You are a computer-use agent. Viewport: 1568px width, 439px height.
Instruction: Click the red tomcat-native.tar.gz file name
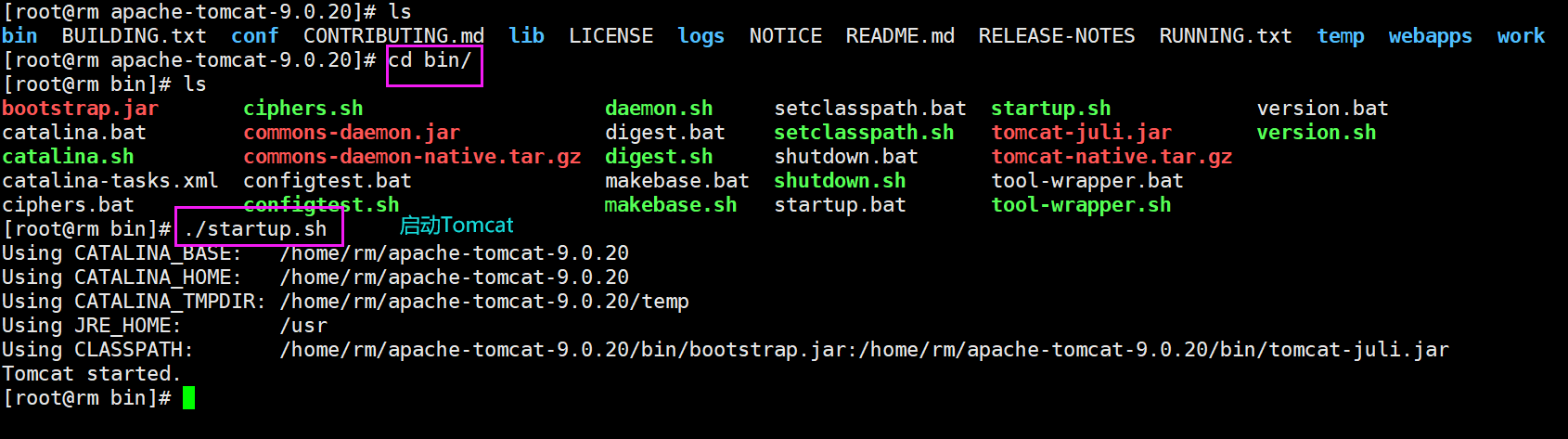tap(1112, 157)
